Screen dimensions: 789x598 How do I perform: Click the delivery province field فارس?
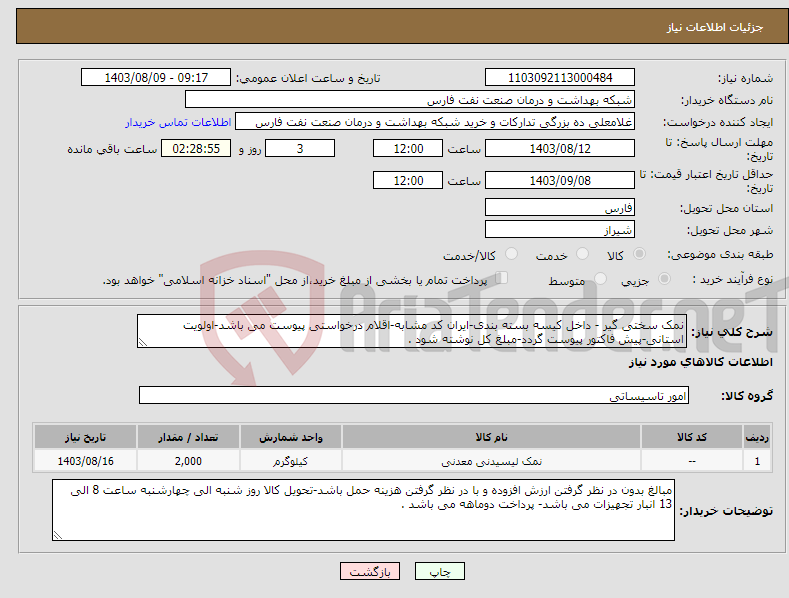tap(560, 207)
